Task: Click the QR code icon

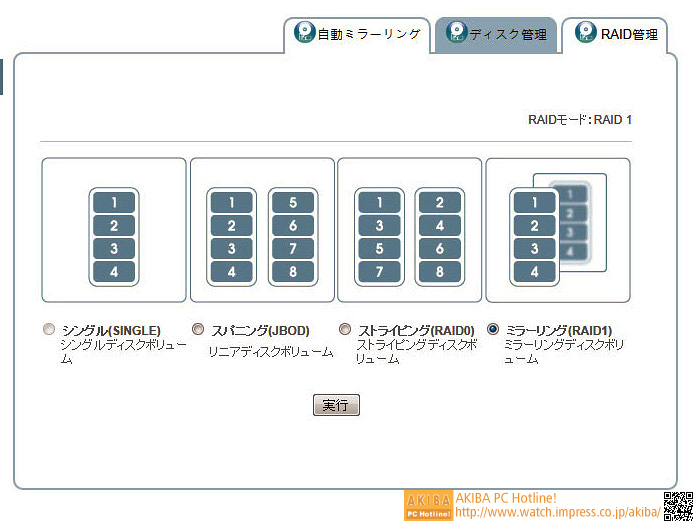Action: click(x=679, y=506)
